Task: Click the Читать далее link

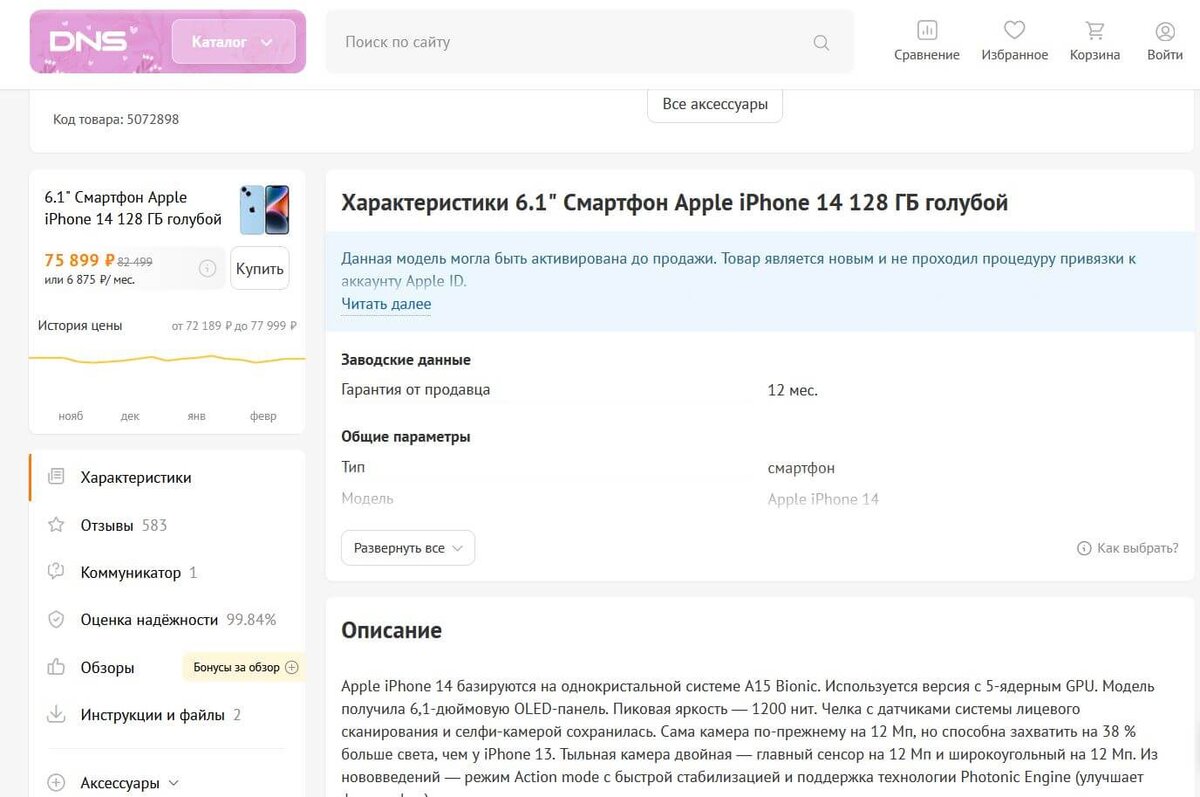Action: point(386,304)
